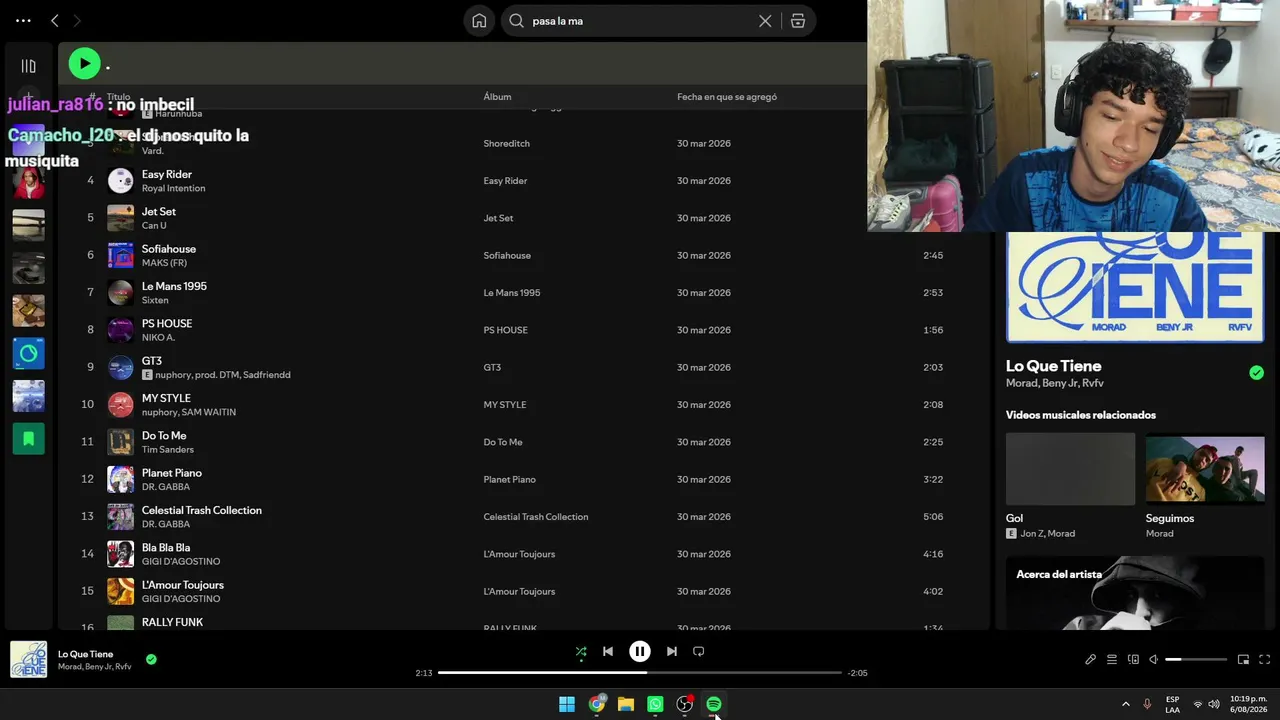Show lyrics with the microphone icon
1280x720 pixels.
coord(1090,660)
